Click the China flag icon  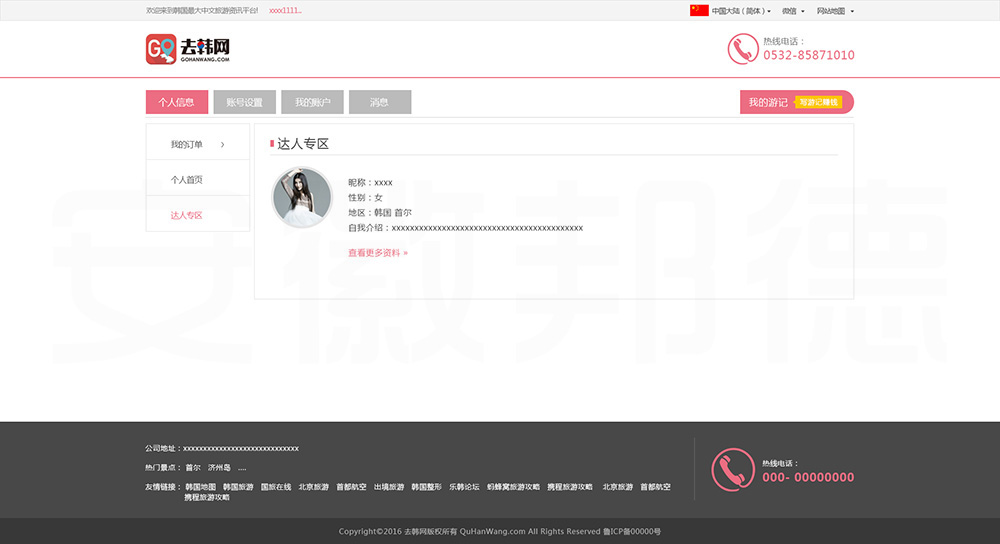pyautogui.click(x=699, y=11)
